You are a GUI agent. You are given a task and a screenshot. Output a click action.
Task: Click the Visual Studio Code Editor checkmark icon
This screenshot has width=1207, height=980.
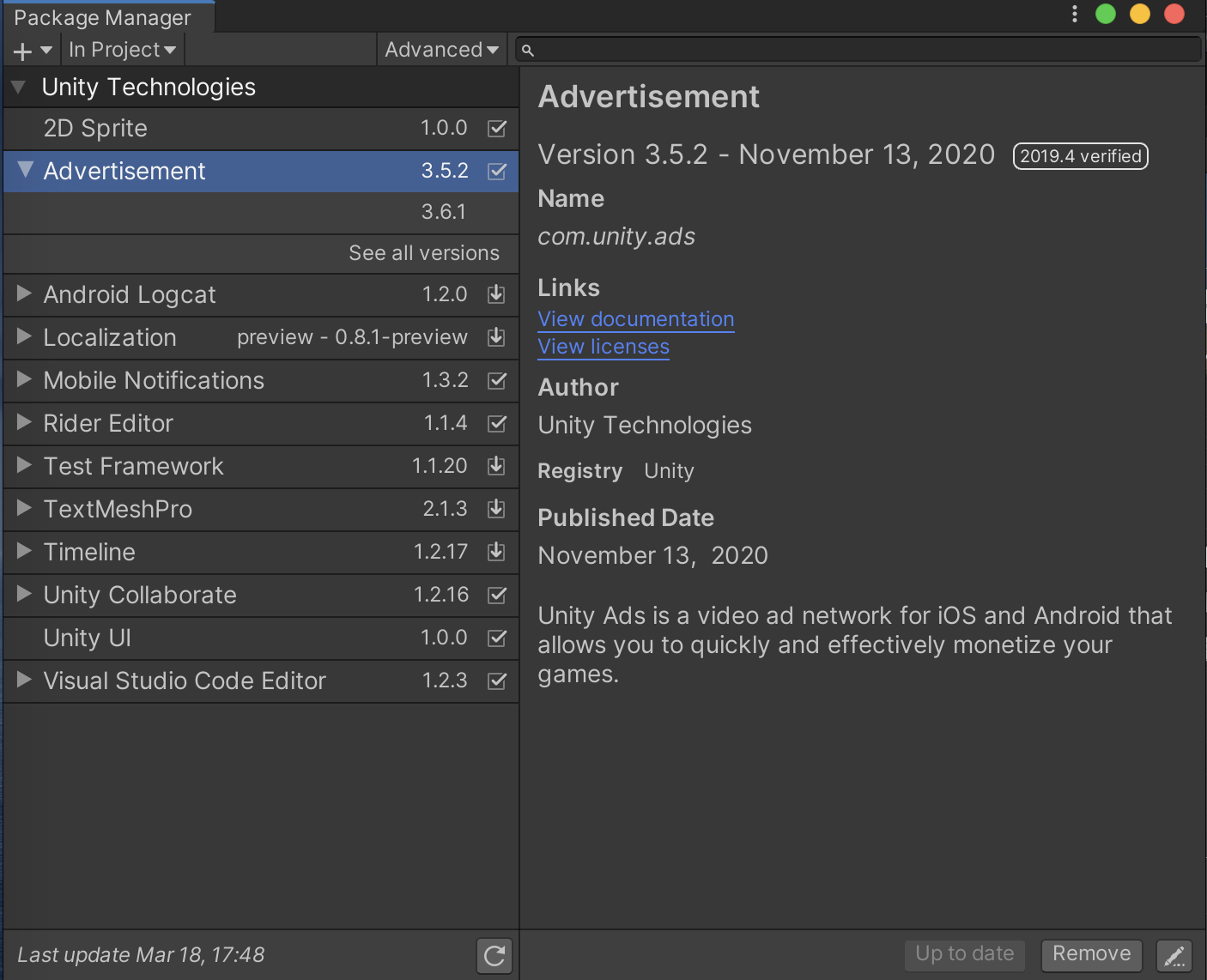coord(497,681)
